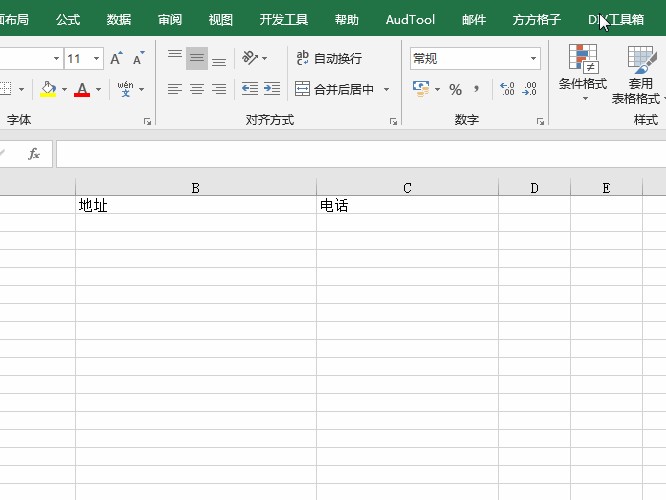This screenshot has height=500, width=666.
Task: Apply percent style format
Action: [x=455, y=89]
